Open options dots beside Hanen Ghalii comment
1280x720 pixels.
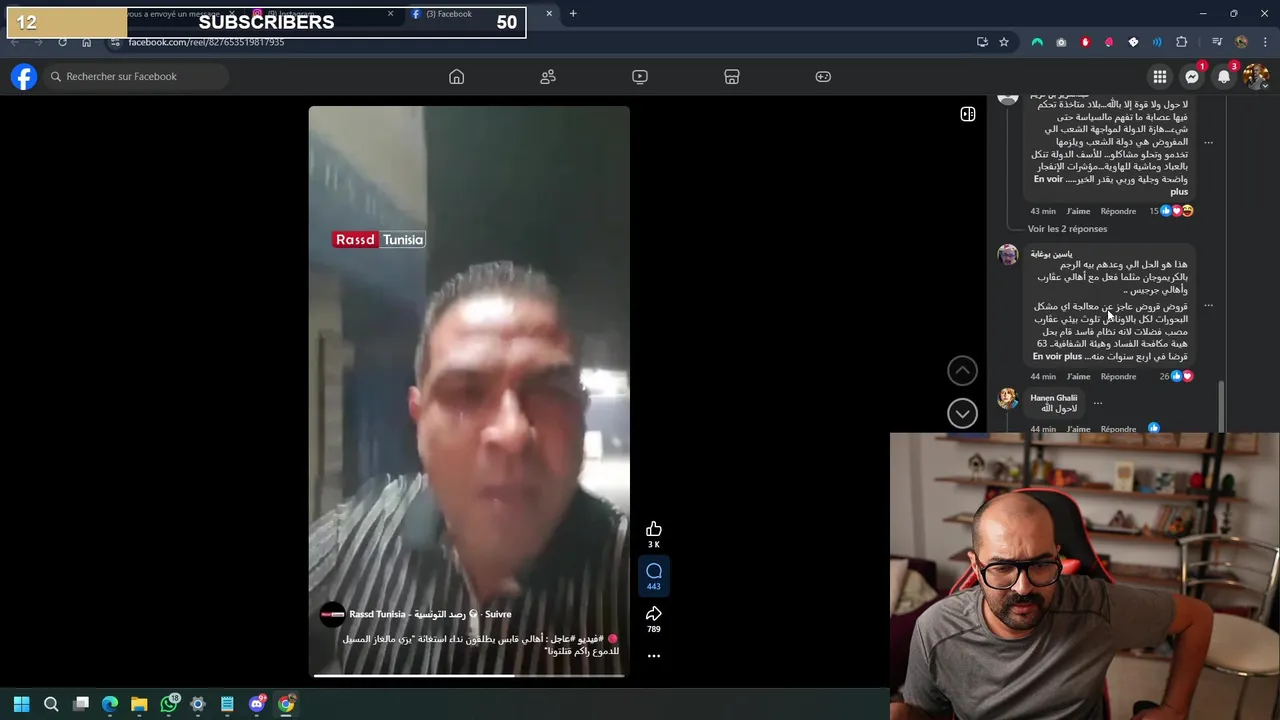coord(1097,403)
